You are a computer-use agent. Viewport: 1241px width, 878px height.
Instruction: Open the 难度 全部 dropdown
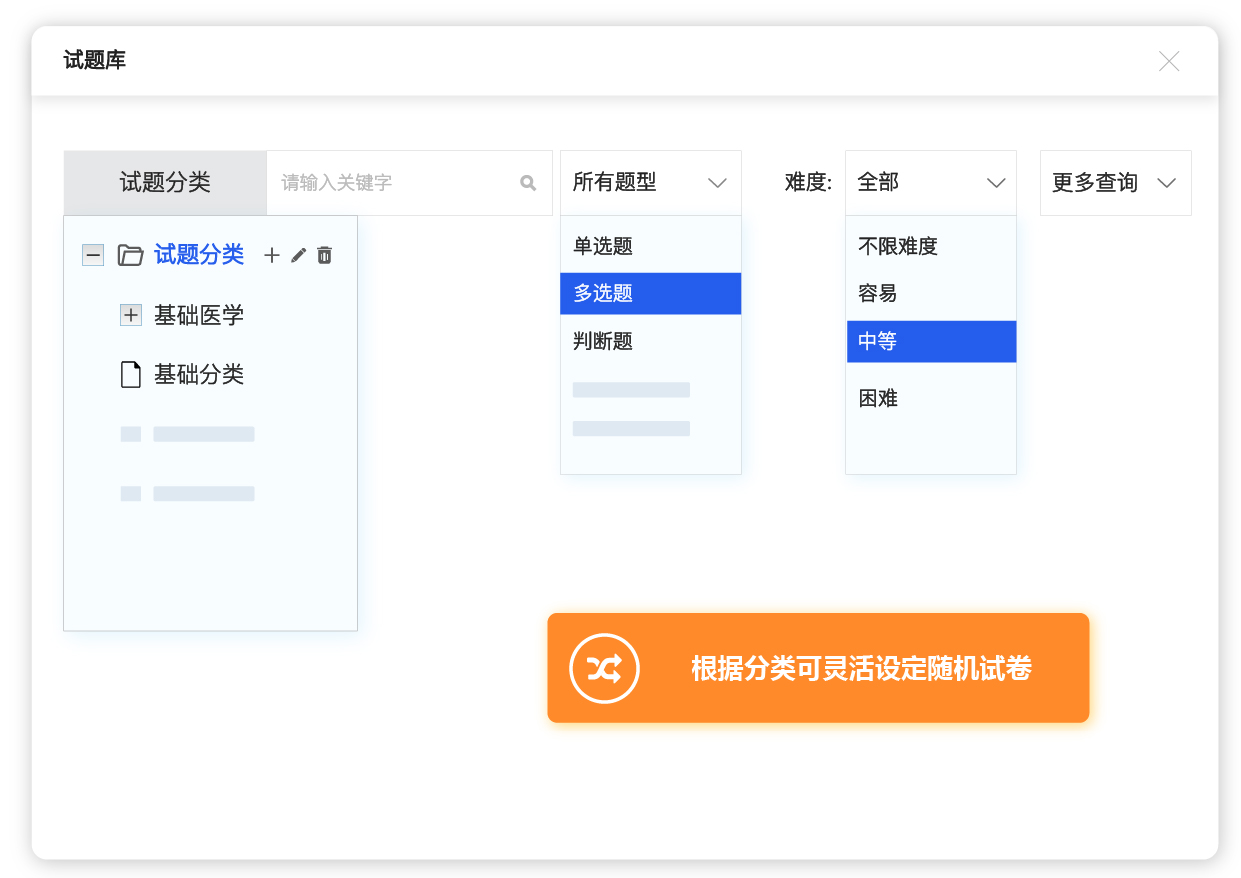click(x=930, y=183)
